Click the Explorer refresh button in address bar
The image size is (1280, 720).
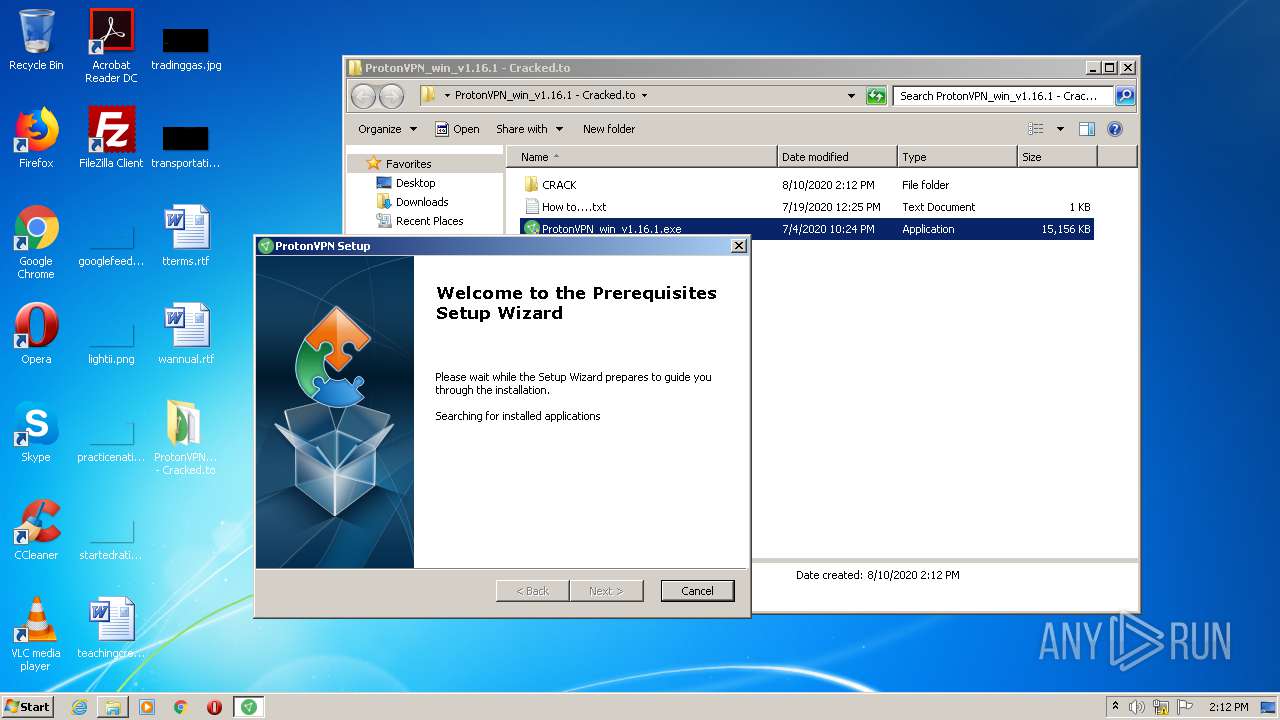[876, 96]
